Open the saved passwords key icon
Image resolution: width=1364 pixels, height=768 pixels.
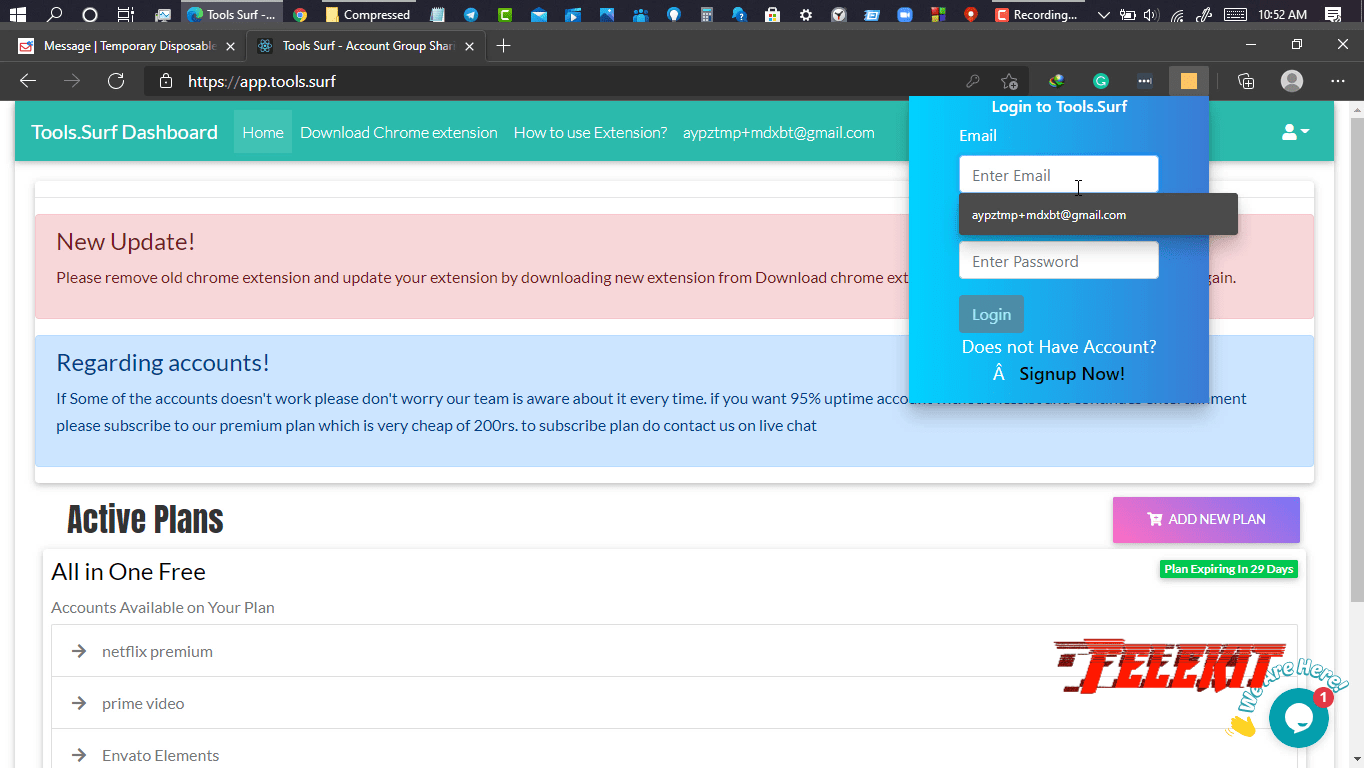pos(972,81)
